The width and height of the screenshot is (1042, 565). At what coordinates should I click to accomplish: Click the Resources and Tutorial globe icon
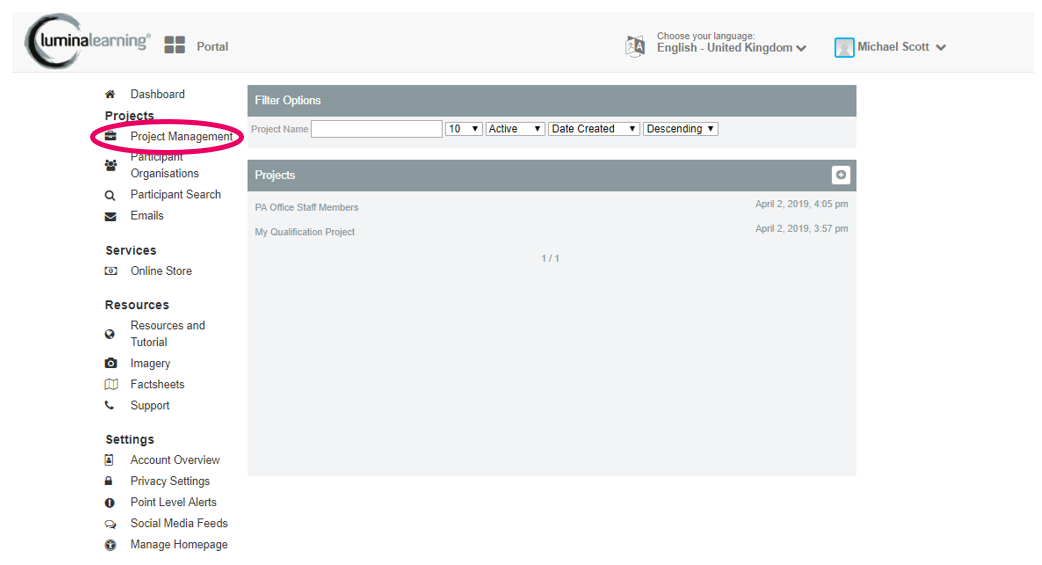tap(110, 334)
